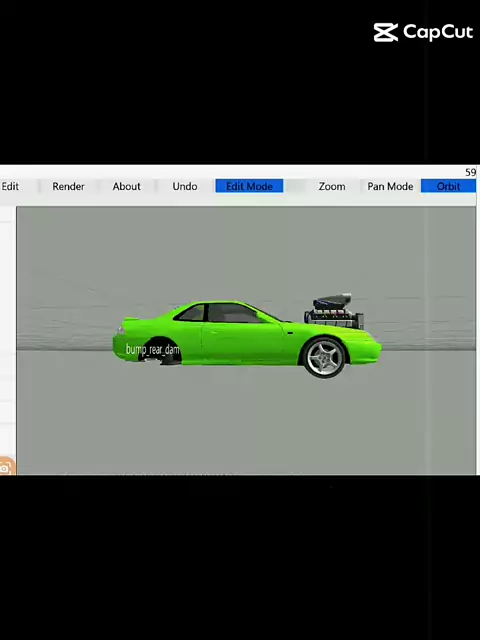This screenshot has height=640, width=480.
Task: Toggle the highlighted Orbit mode button
Action: [448, 186]
